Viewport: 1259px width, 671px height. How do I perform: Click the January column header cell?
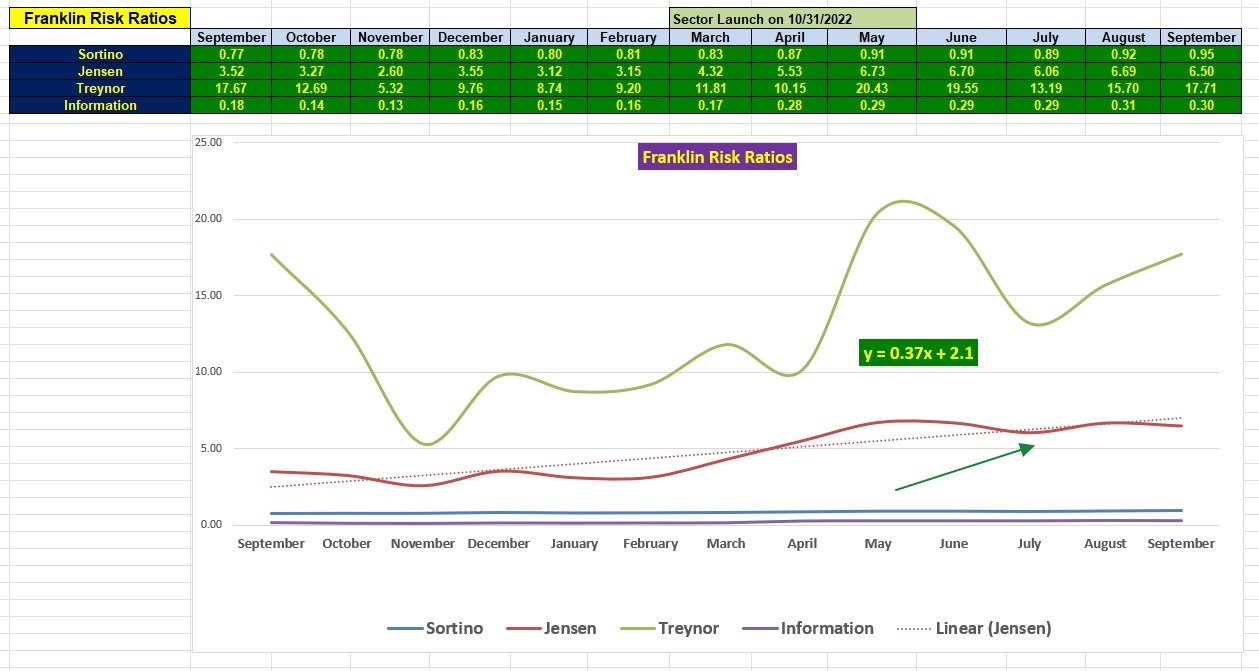point(549,37)
